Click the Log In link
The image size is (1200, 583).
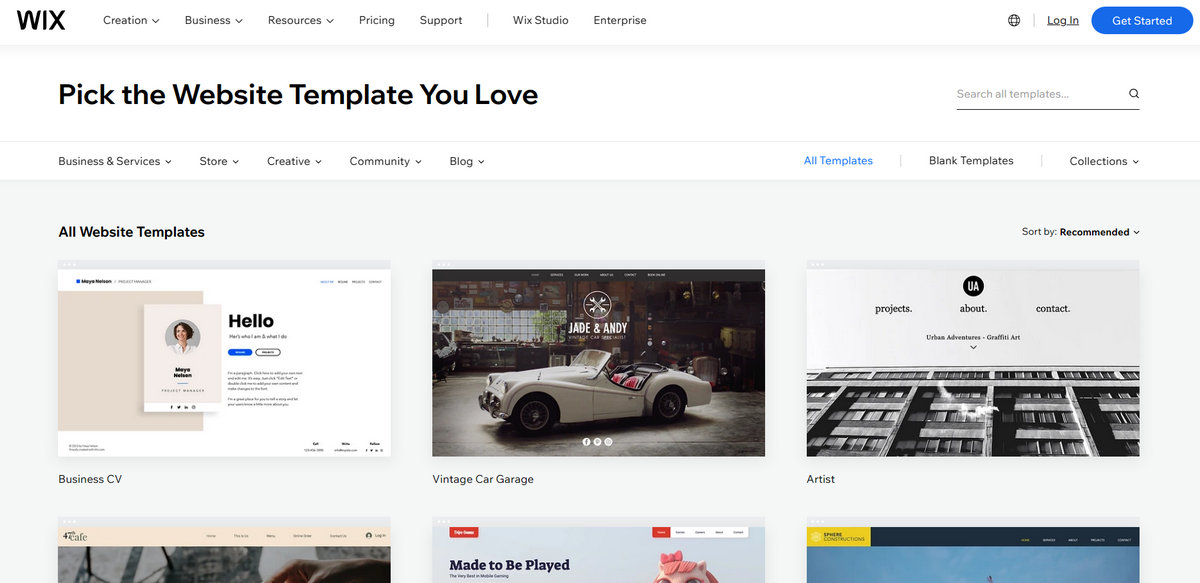pyautogui.click(x=1063, y=20)
